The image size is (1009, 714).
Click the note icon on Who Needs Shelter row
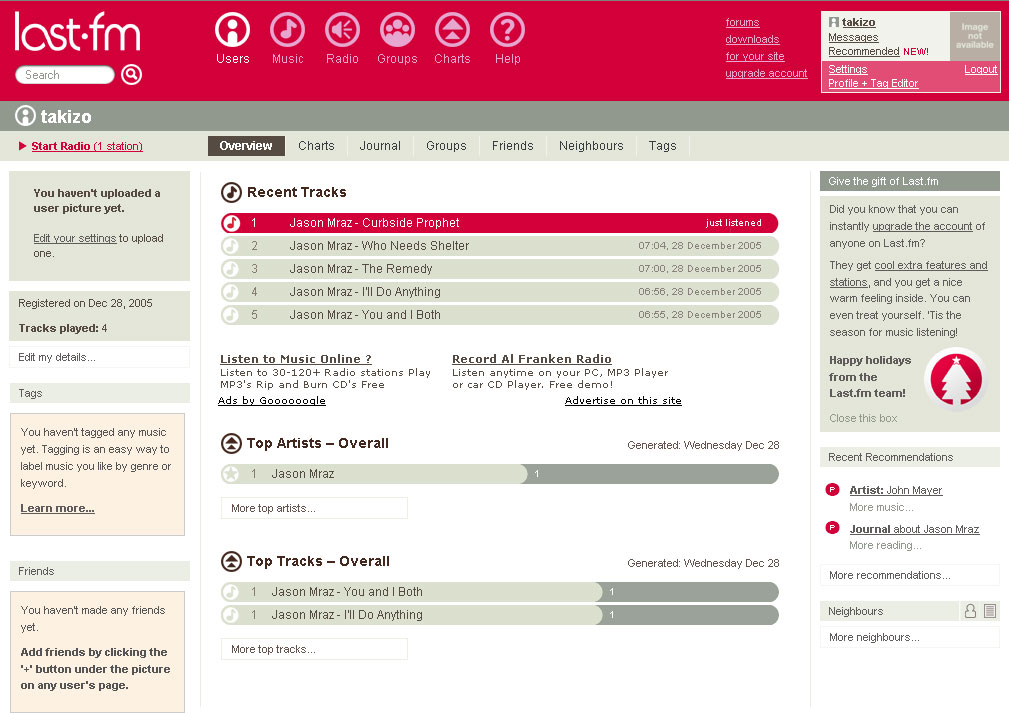[x=231, y=246]
